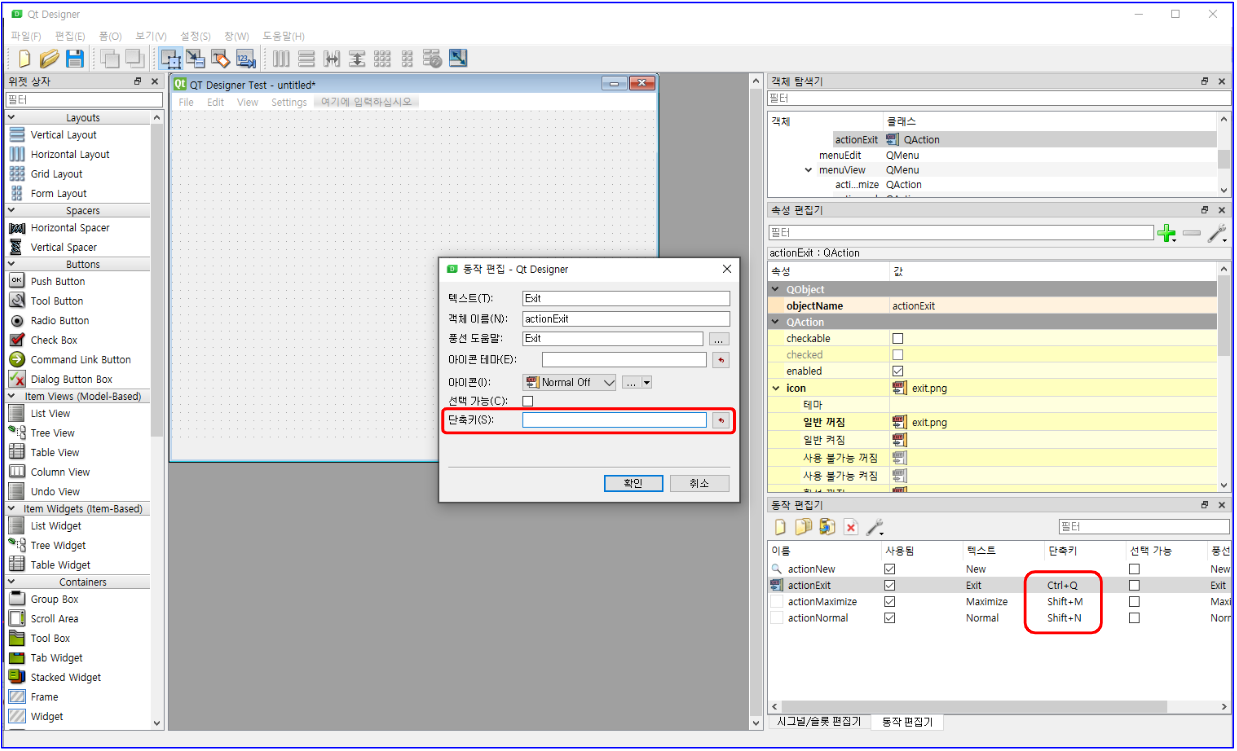Toggle the enabled property checkbox
This screenshot has width=1237, height=751.
point(897,371)
